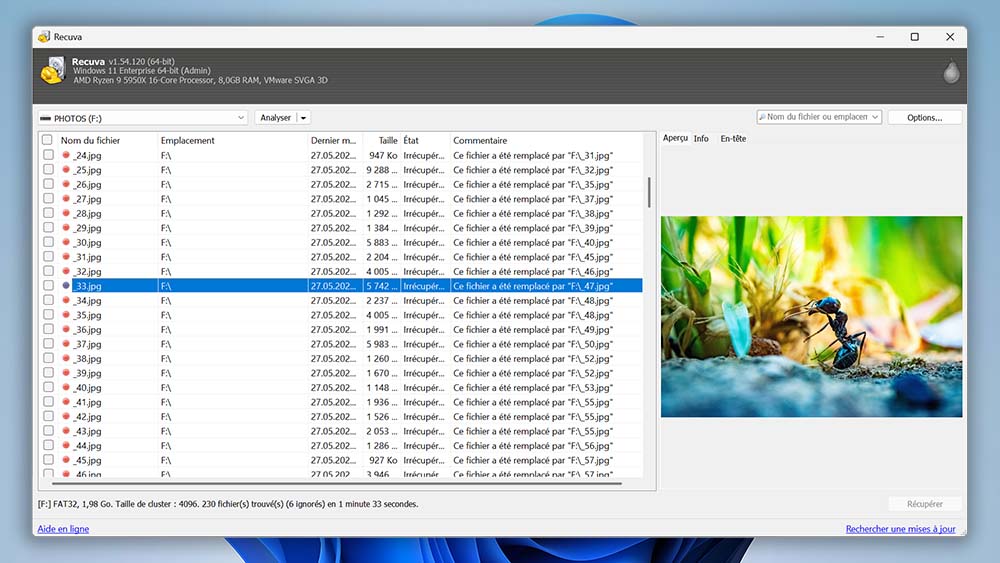Open the PHOTOS (F:) drive dropdown

pyautogui.click(x=240, y=118)
